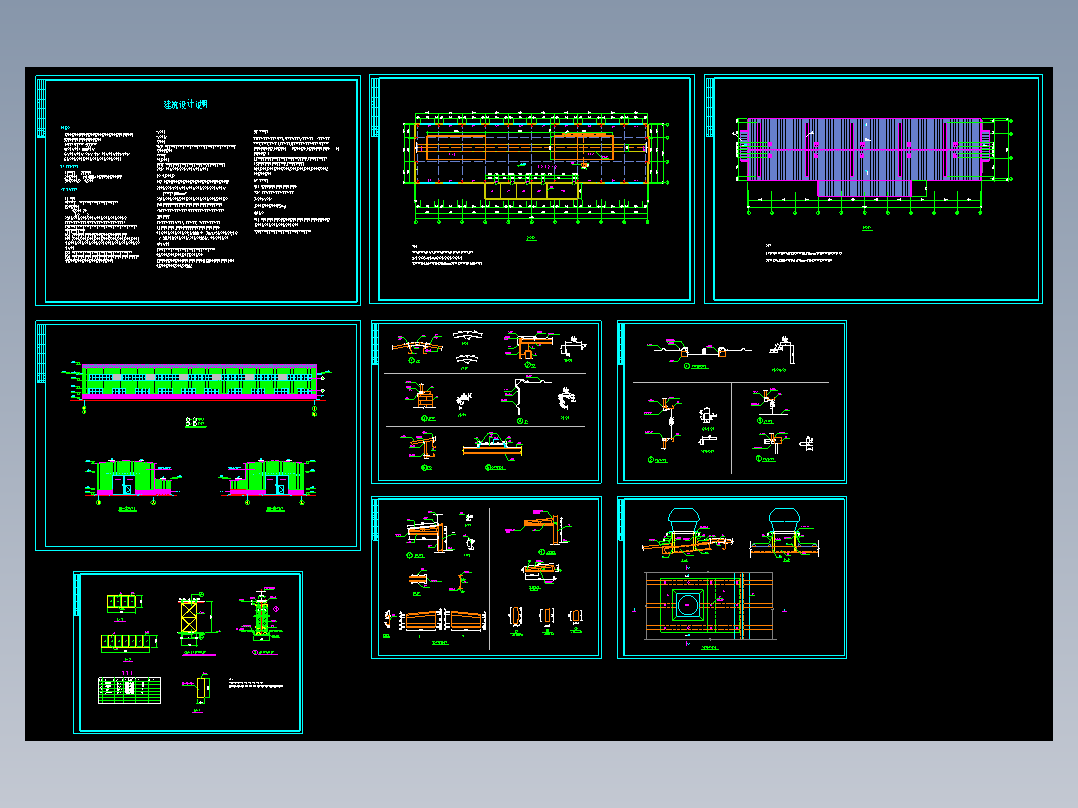Select the right roof ventilator section
Screen dimensions: 1078x808
point(784,534)
